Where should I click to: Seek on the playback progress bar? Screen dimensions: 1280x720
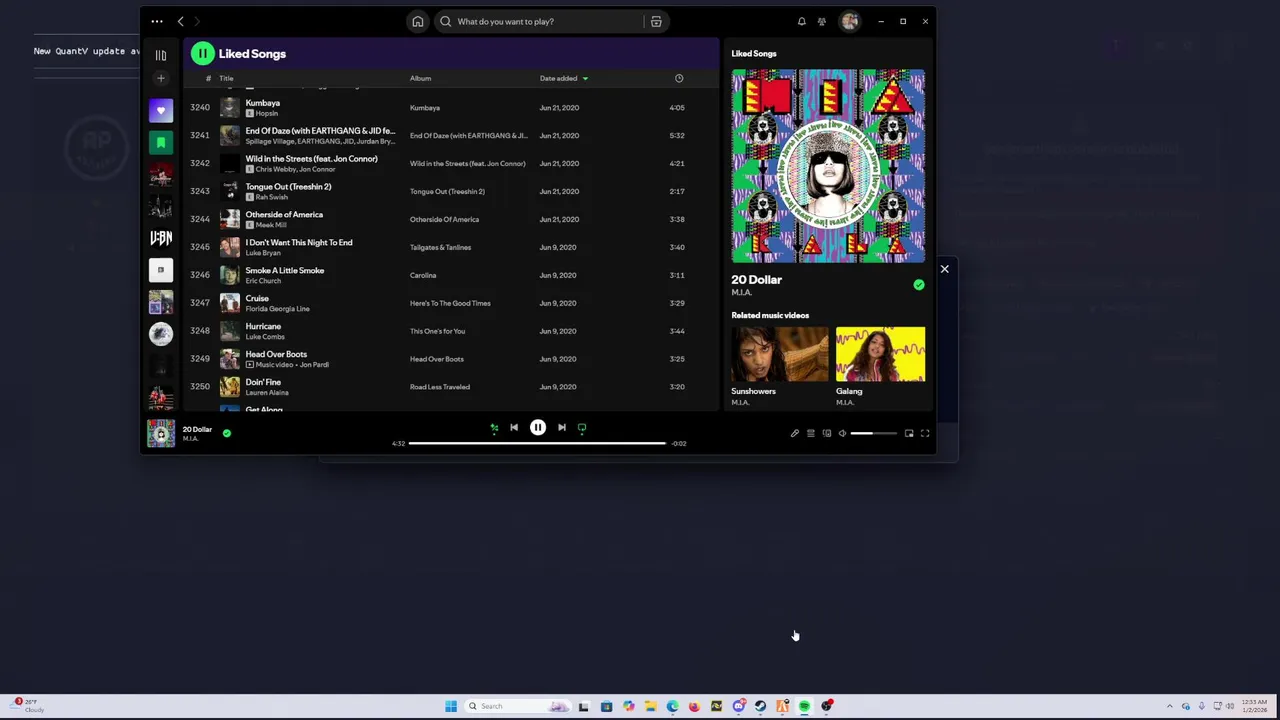pos(538,443)
